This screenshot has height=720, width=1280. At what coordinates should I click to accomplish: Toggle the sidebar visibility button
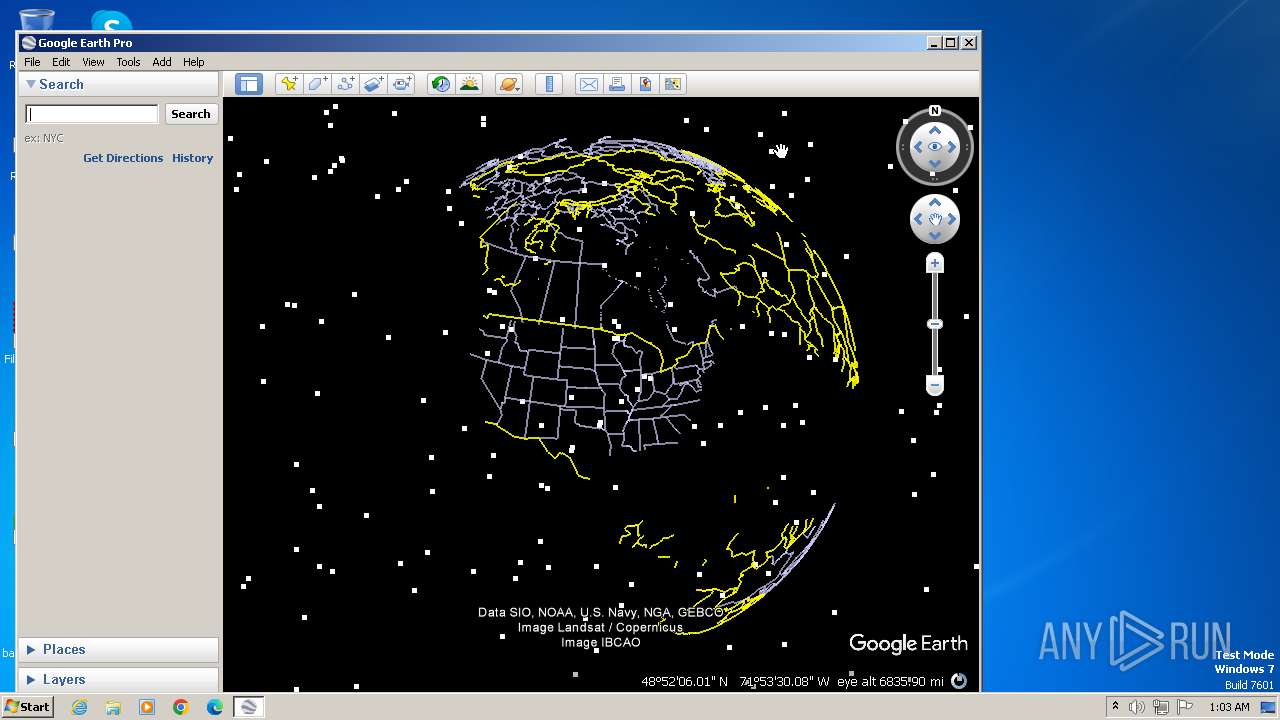tap(248, 84)
